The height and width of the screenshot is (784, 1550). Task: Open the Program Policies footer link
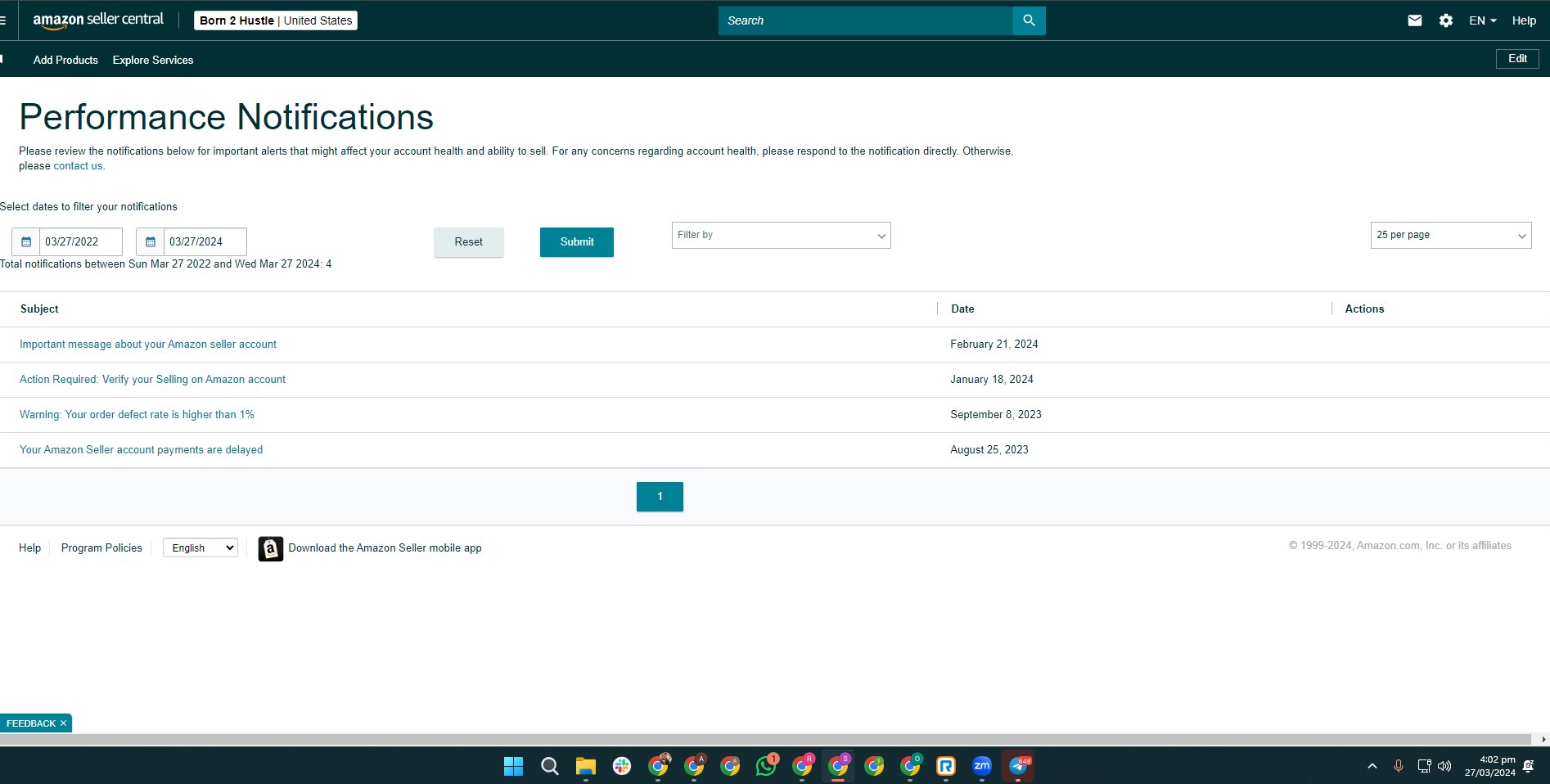pyautogui.click(x=101, y=548)
